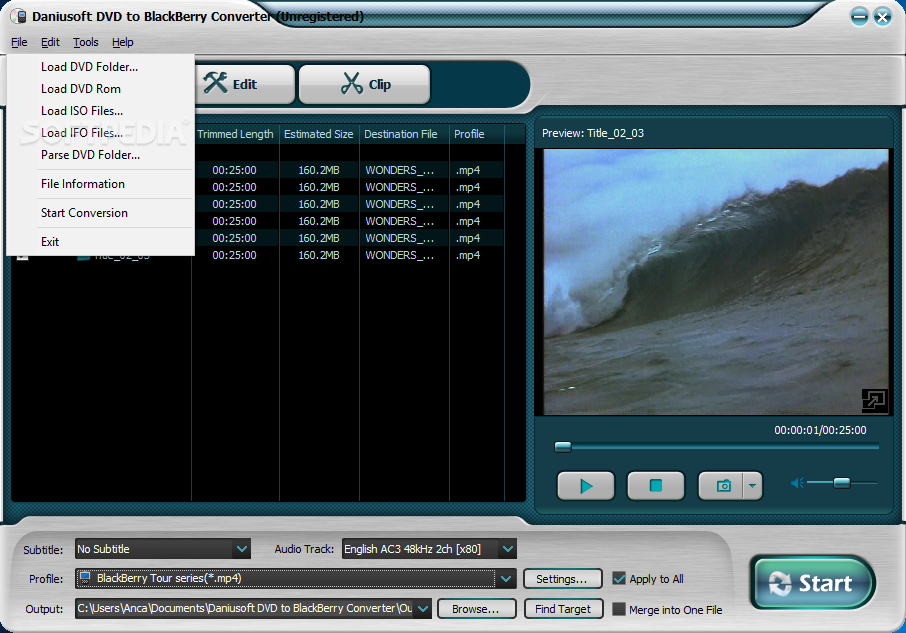Click the Profile column header
The width and height of the screenshot is (906, 633).
click(477, 134)
